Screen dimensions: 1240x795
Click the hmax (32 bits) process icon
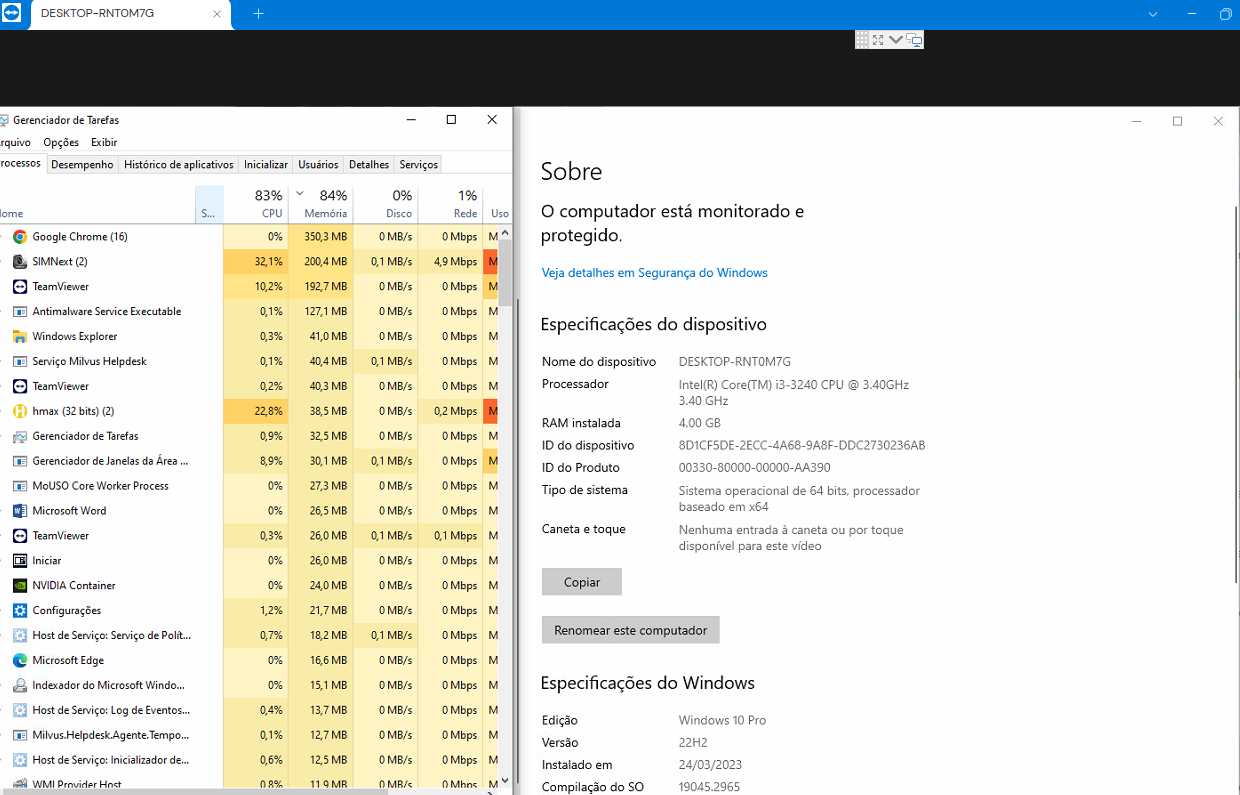pyautogui.click(x=20, y=411)
